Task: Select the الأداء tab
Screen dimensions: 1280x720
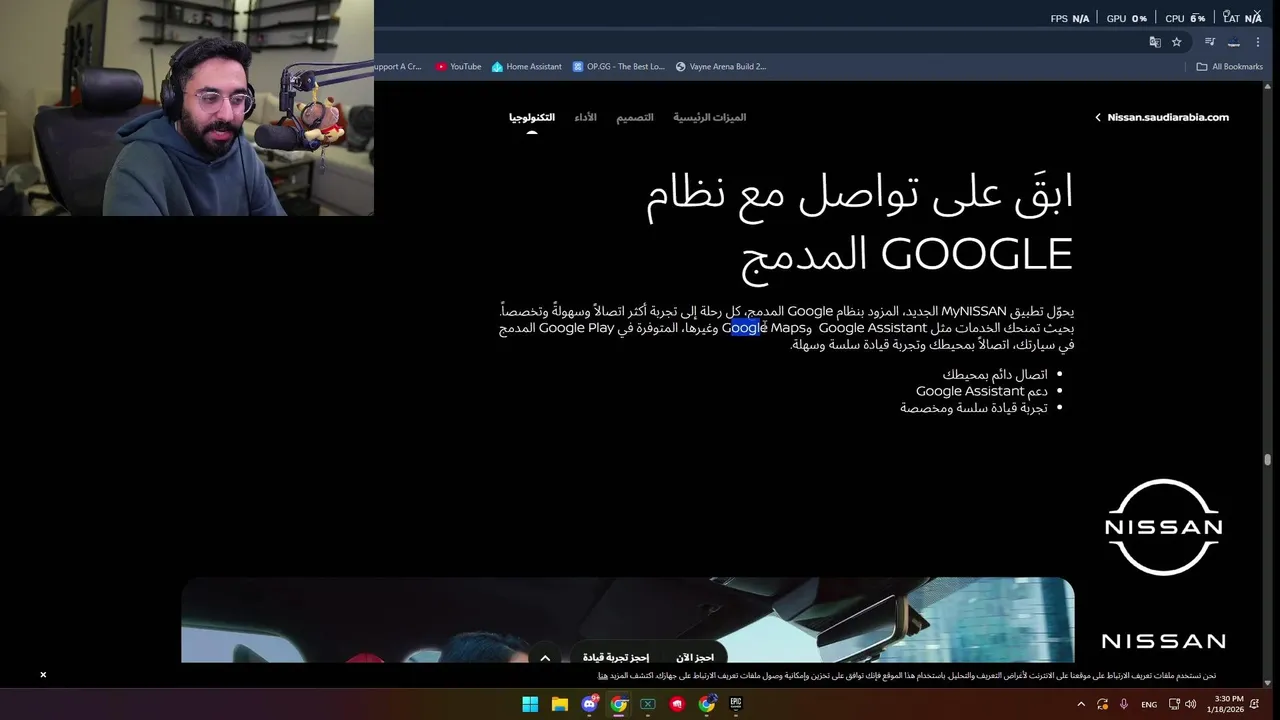Action: pos(585,117)
